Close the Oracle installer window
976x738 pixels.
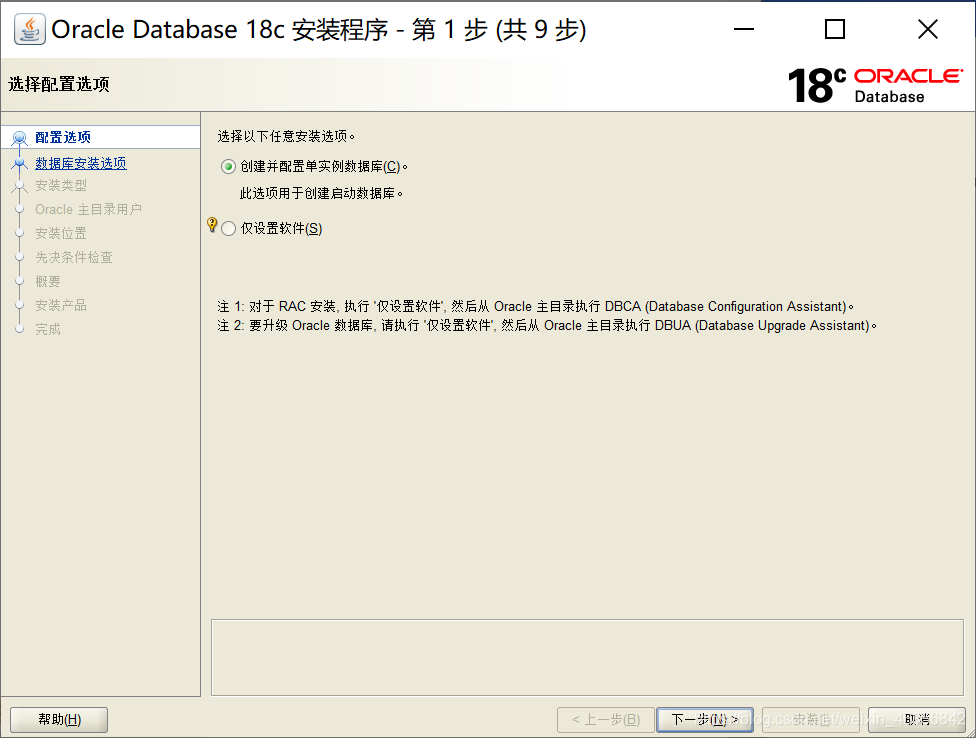(x=928, y=29)
